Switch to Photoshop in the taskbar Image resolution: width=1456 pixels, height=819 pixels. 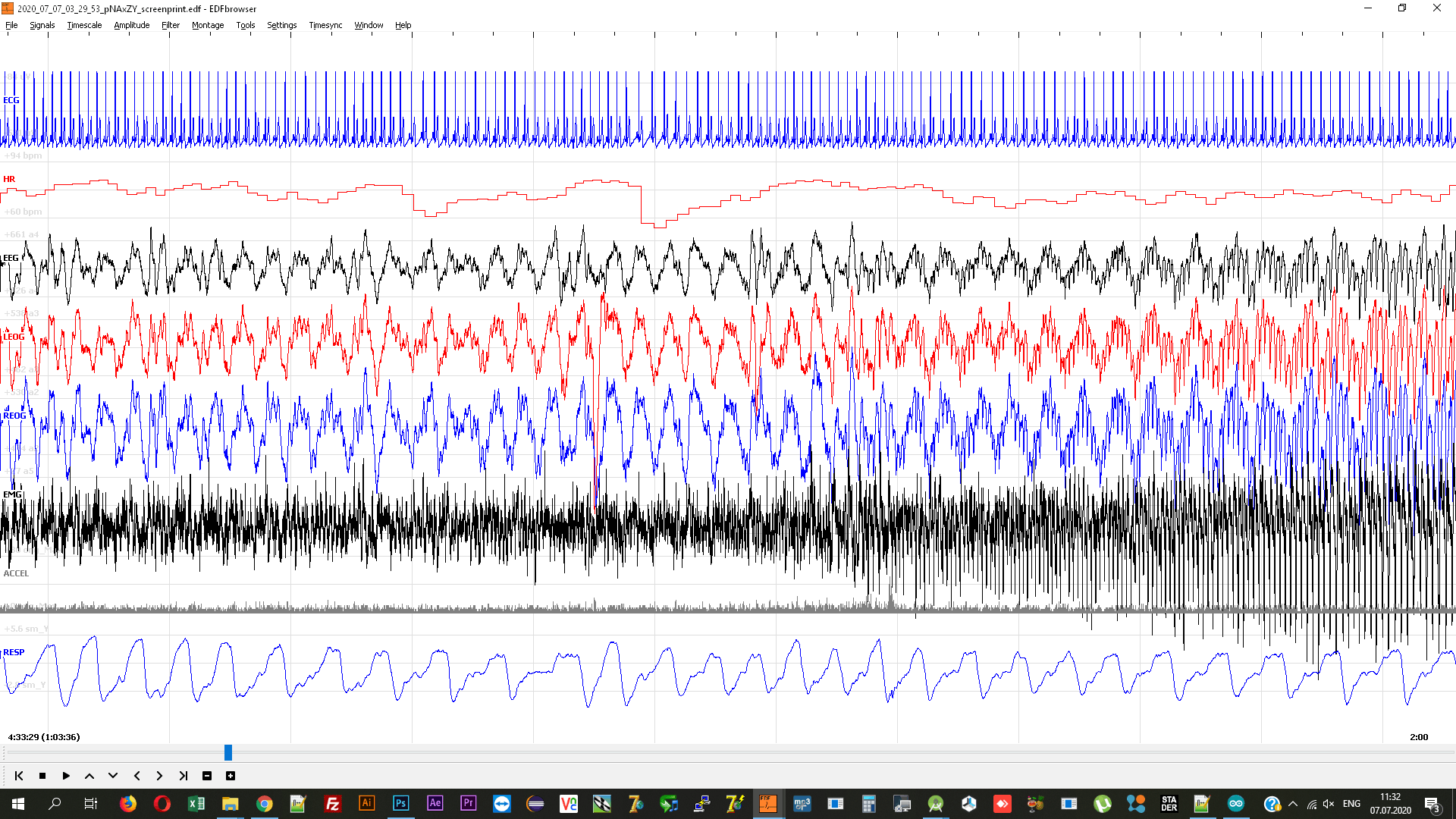pos(400,804)
